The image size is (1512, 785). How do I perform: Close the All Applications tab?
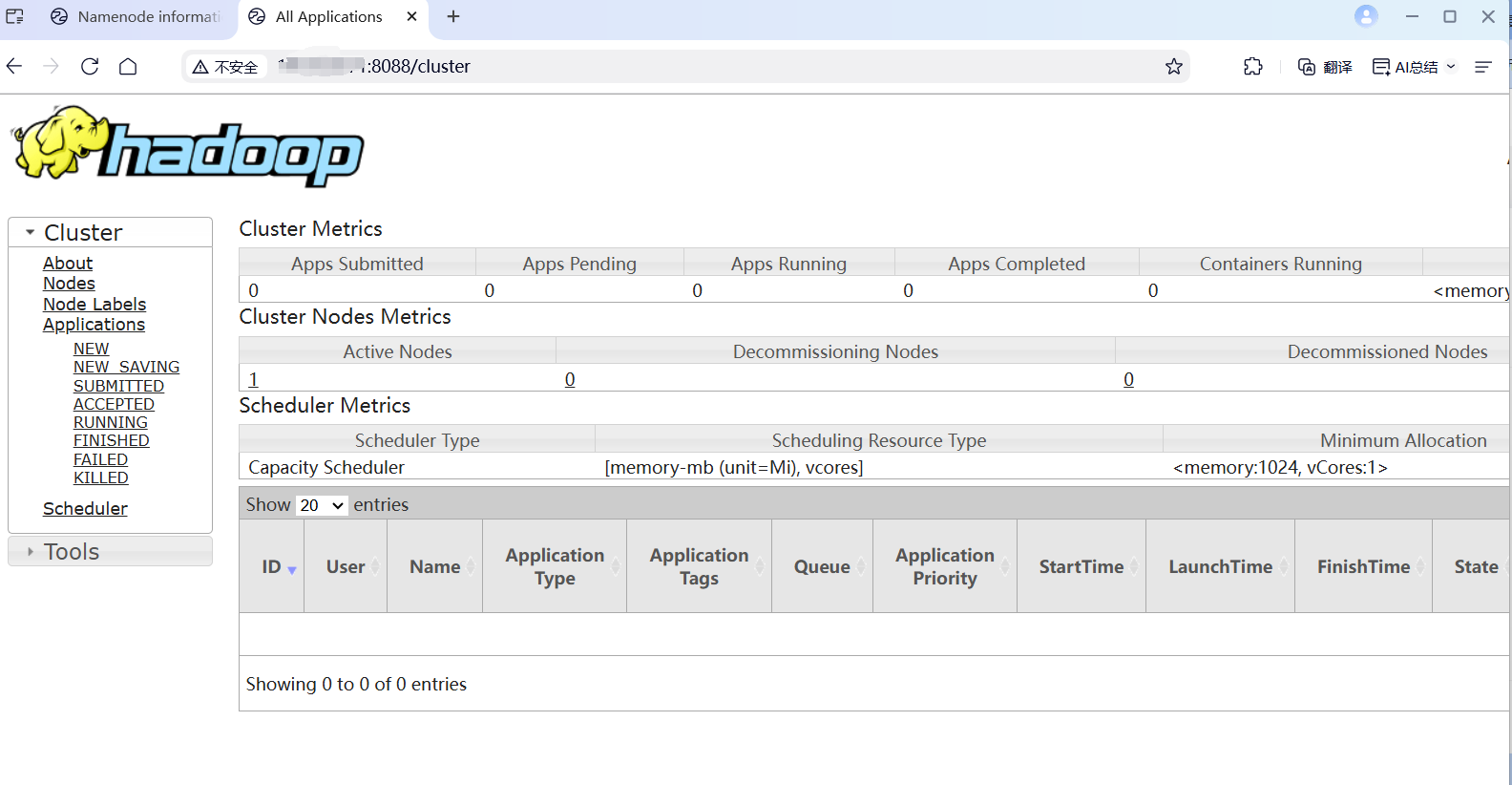(x=411, y=16)
